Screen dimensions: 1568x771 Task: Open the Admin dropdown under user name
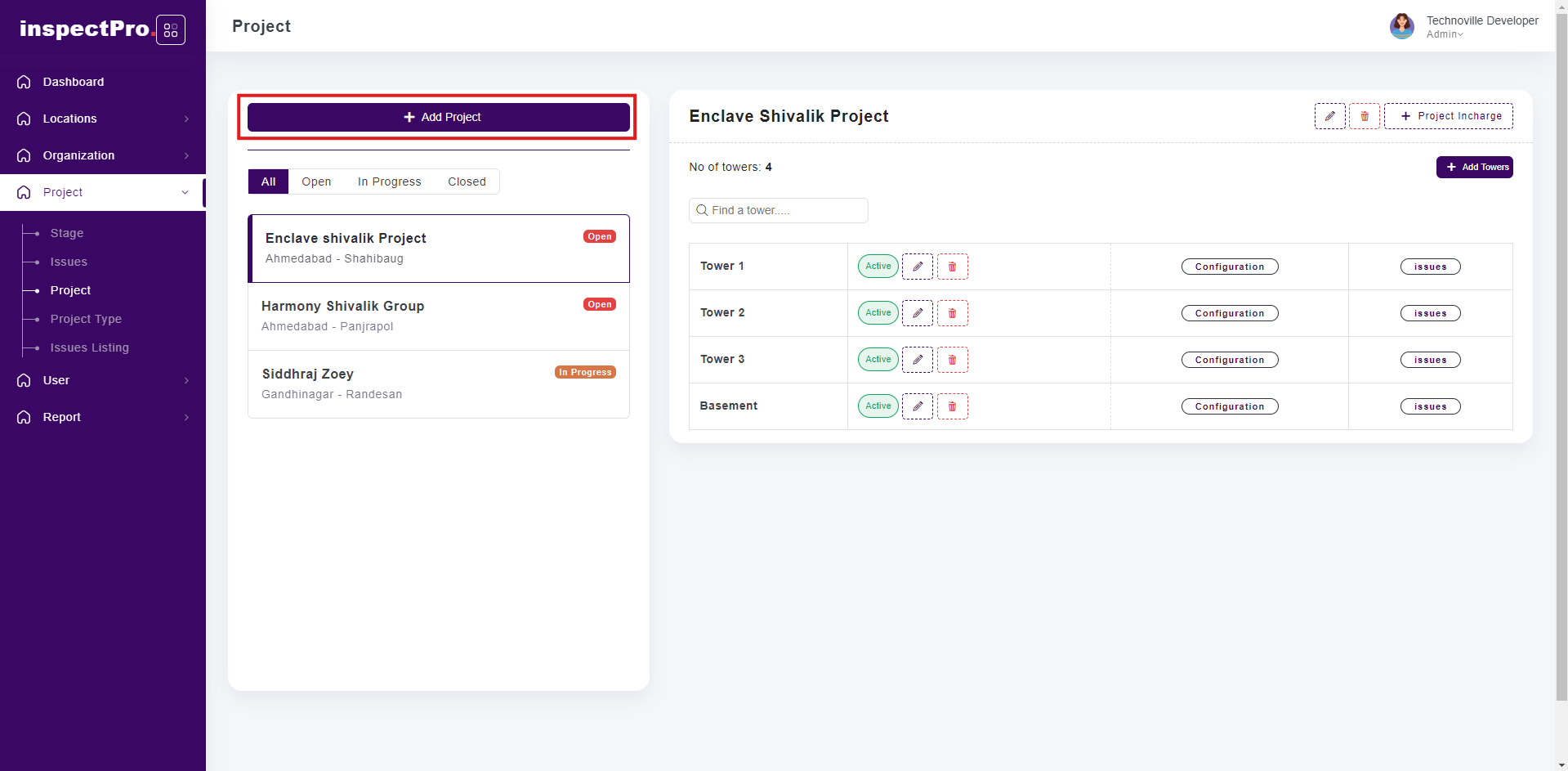pos(1445,34)
